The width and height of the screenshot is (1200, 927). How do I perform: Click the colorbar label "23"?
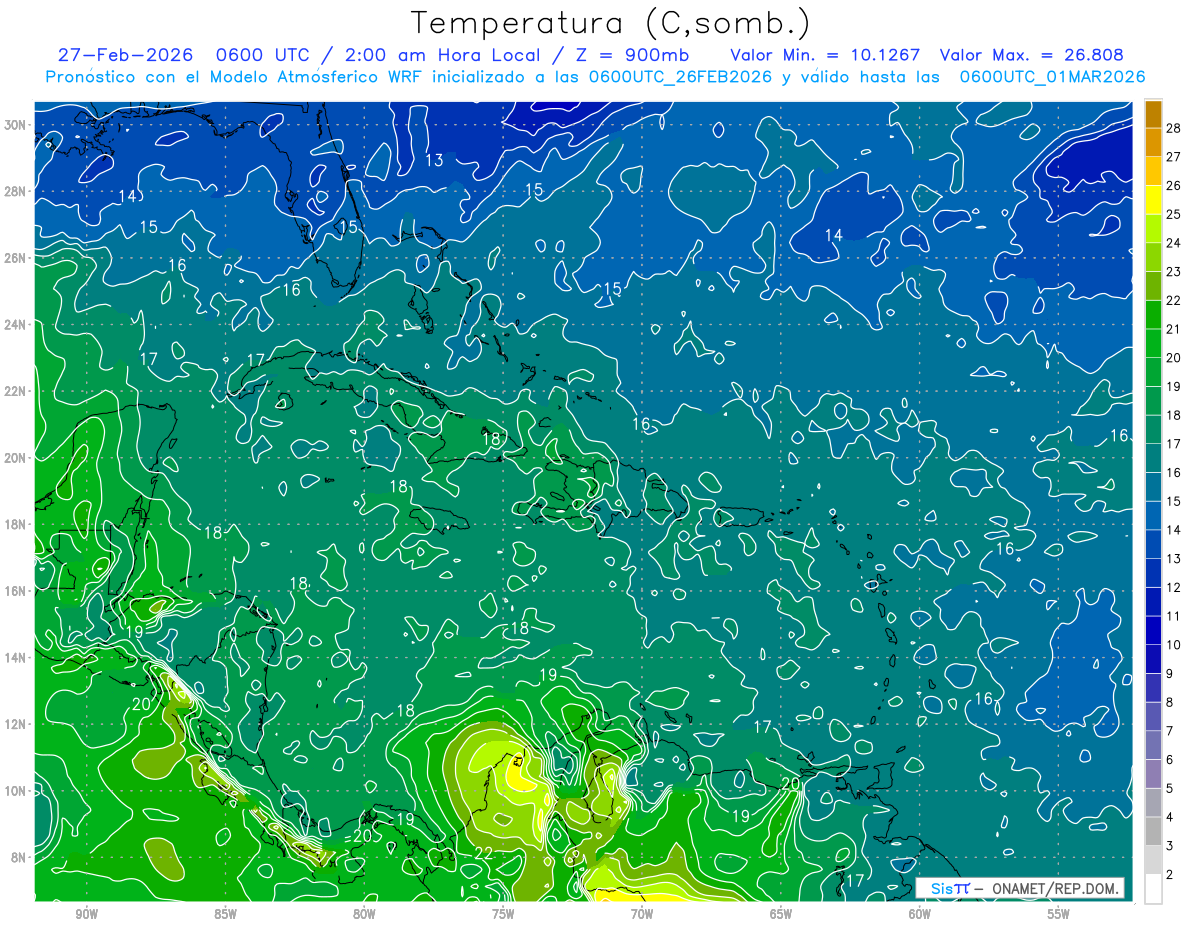pyautogui.click(x=1174, y=271)
